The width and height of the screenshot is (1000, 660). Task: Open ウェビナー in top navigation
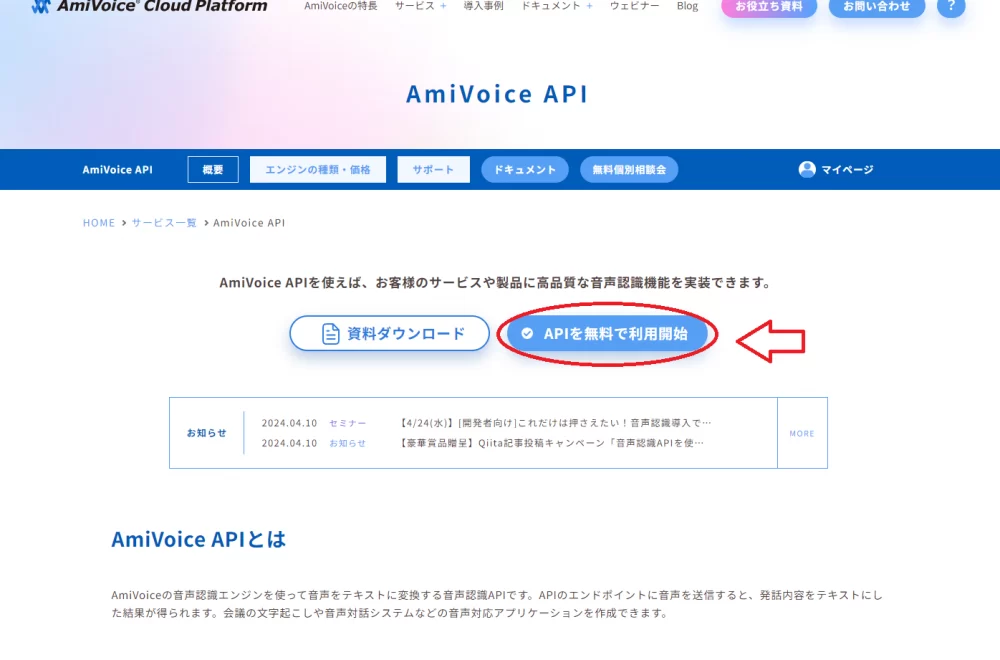pyautogui.click(x=635, y=6)
